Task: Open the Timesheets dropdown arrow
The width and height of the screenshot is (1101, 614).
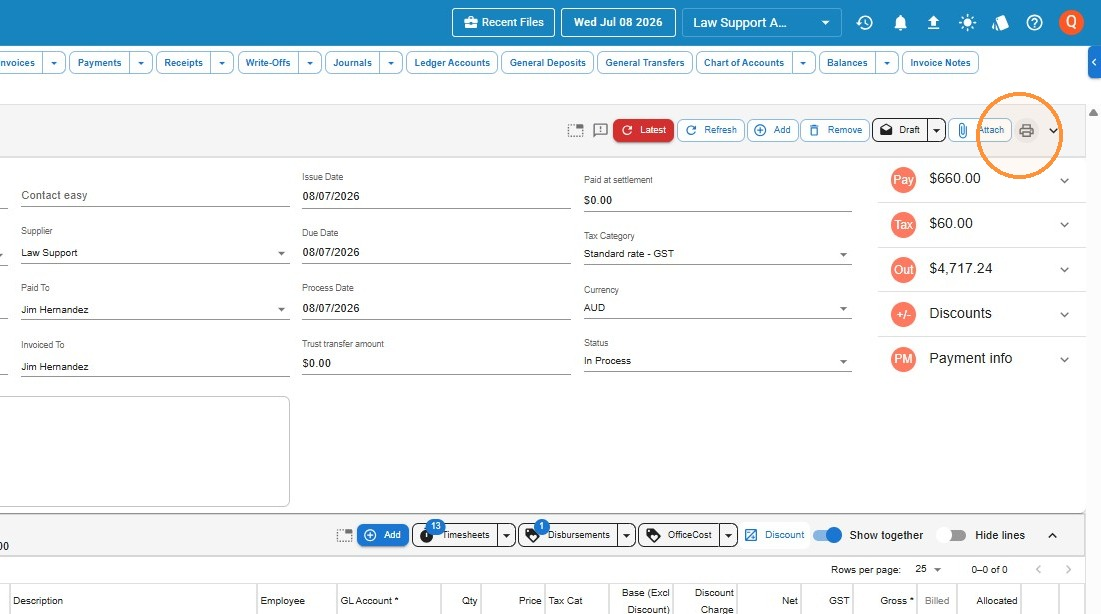Action: click(x=506, y=535)
